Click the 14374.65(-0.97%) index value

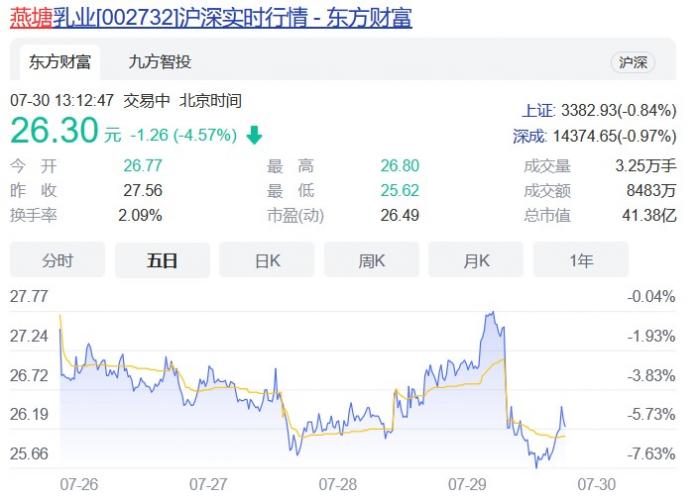tap(615, 136)
